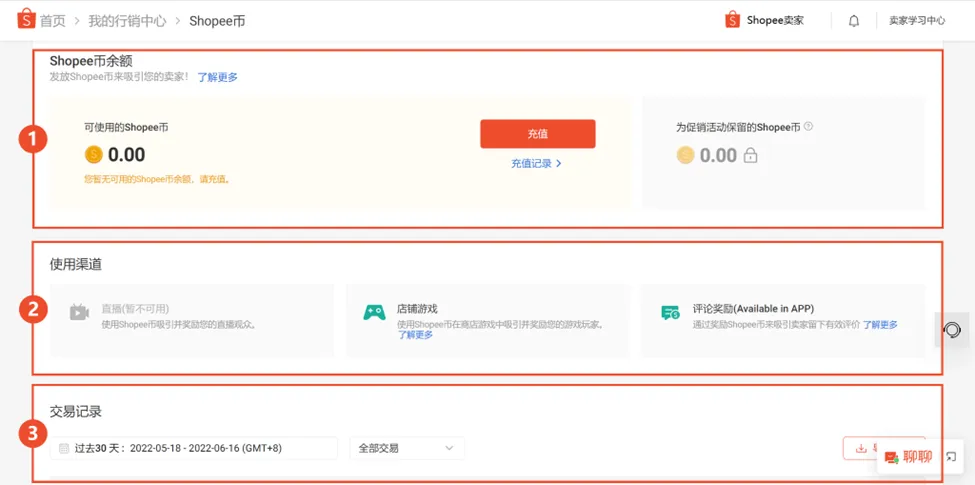The width and height of the screenshot is (975, 485).
Task: Click the 可使用的Shopee币 label
Action: click(x=126, y=127)
